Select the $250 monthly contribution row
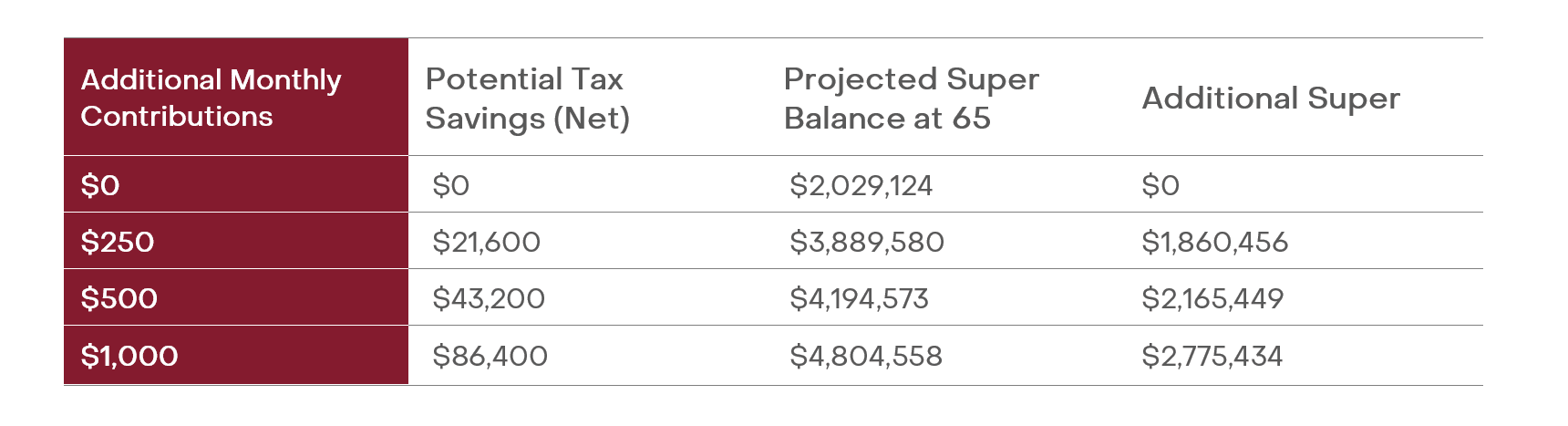The height and width of the screenshot is (426, 1568). [x=118, y=242]
